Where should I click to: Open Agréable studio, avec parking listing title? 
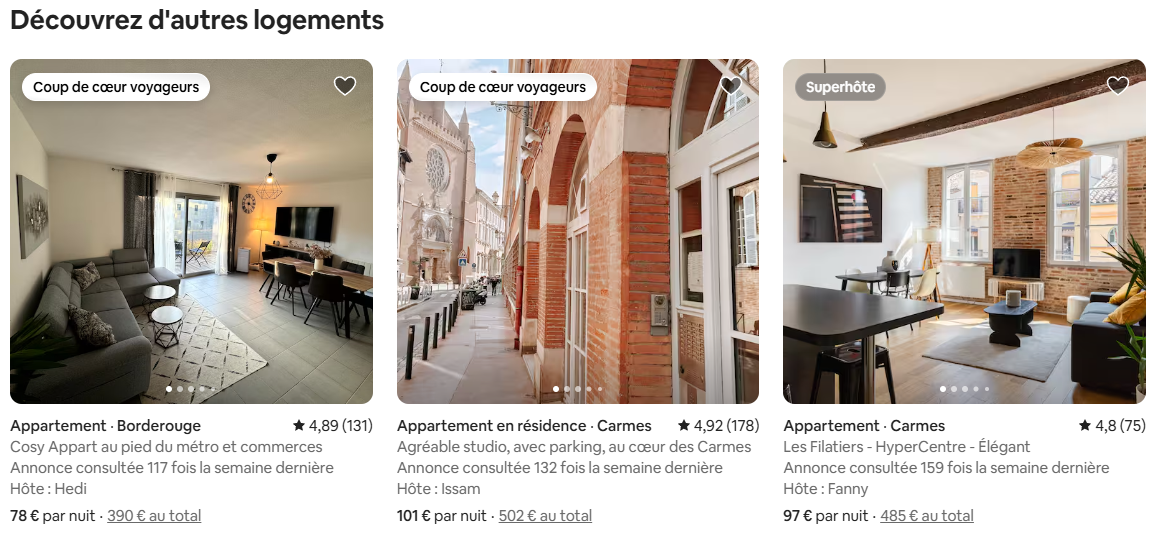click(574, 447)
